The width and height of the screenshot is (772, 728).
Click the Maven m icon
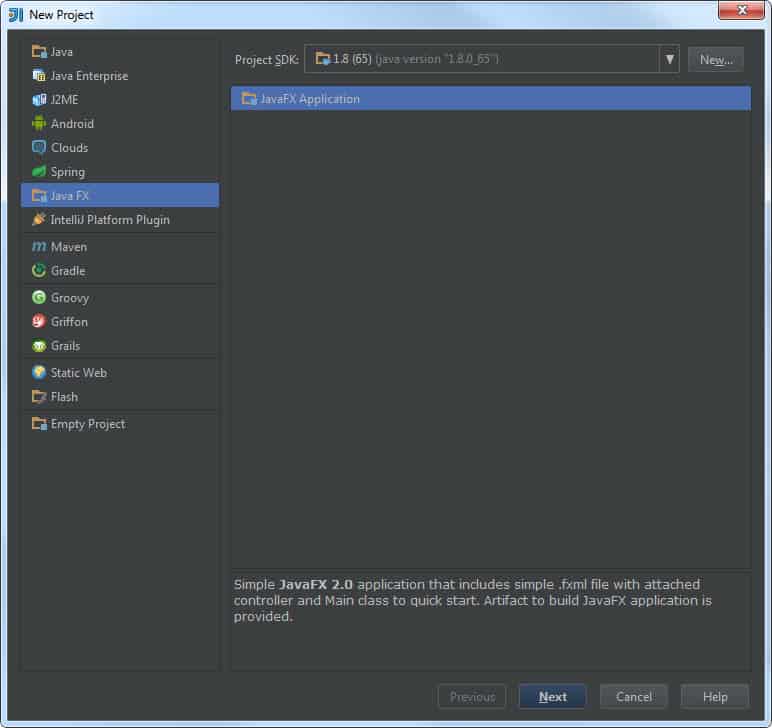tap(39, 246)
